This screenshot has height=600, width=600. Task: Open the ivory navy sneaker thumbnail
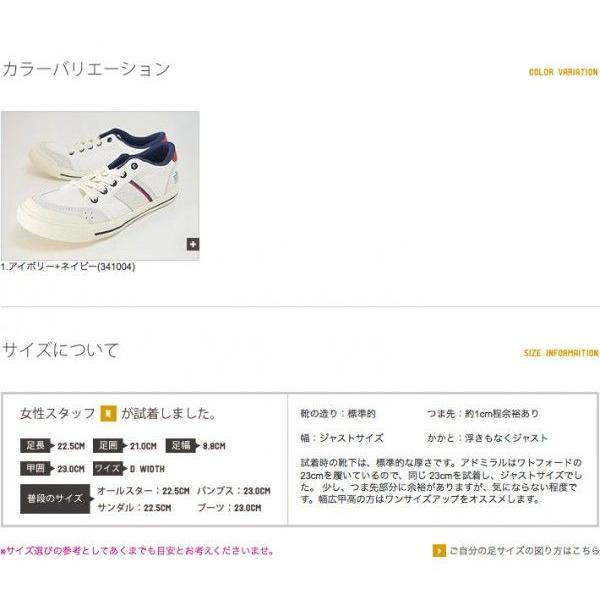(100, 186)
